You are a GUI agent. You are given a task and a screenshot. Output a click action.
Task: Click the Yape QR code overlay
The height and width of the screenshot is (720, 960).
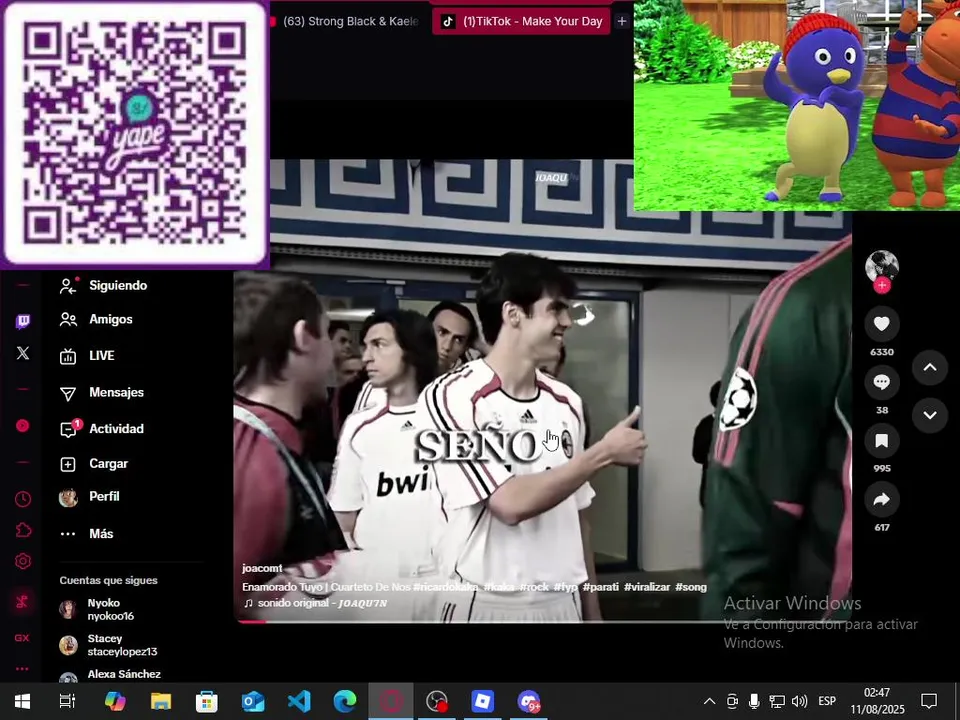(135, 133)
